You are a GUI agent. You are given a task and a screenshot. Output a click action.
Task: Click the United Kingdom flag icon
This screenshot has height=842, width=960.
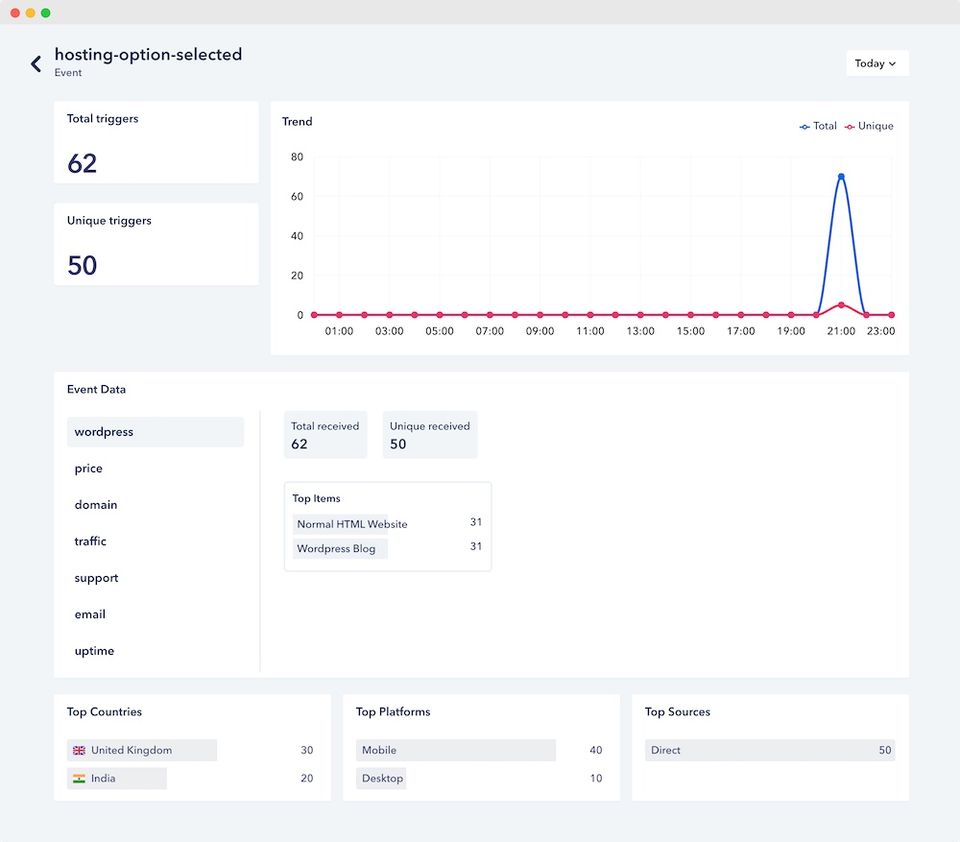pos(79,750)
